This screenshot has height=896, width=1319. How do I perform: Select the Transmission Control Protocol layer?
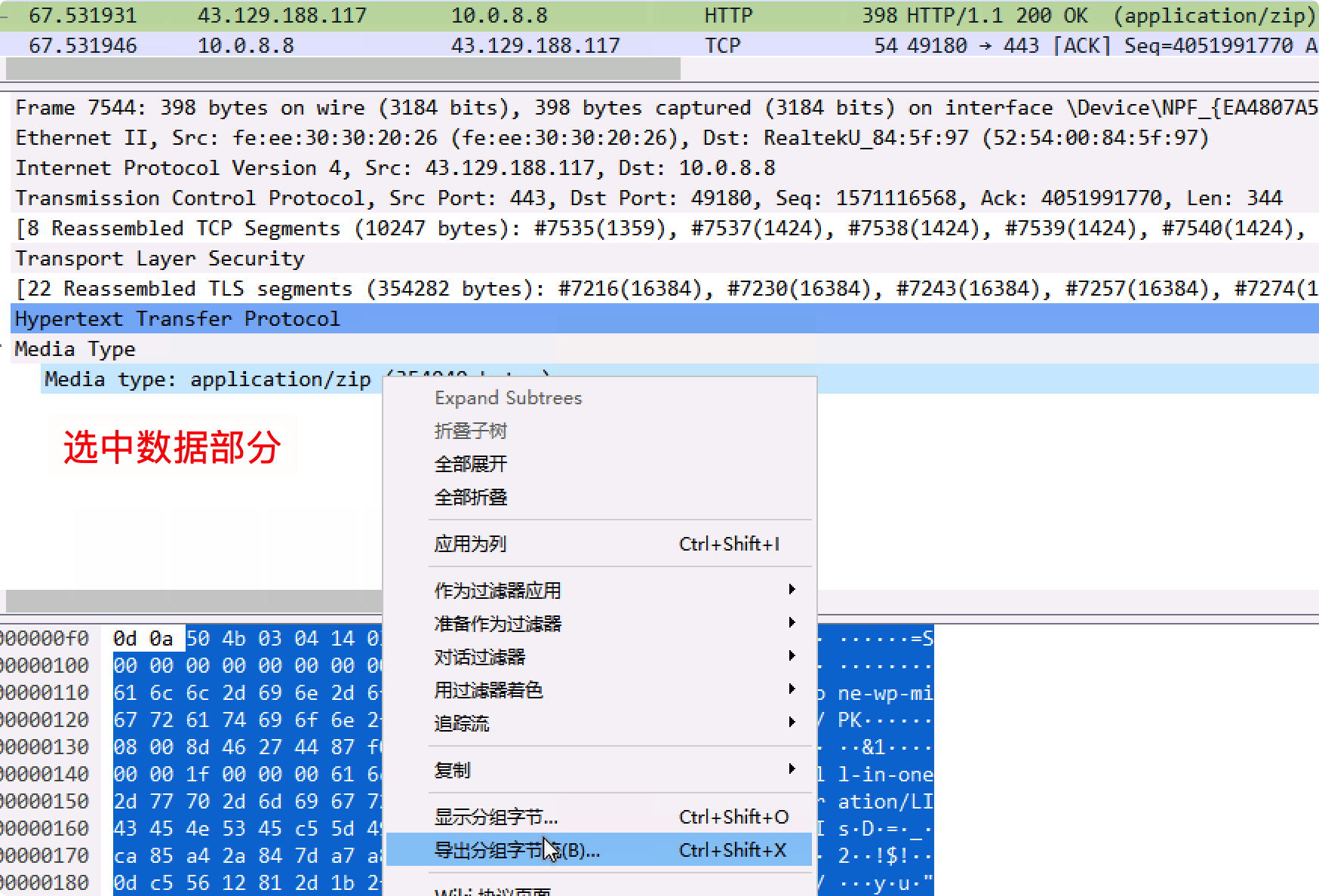[302, 198]
